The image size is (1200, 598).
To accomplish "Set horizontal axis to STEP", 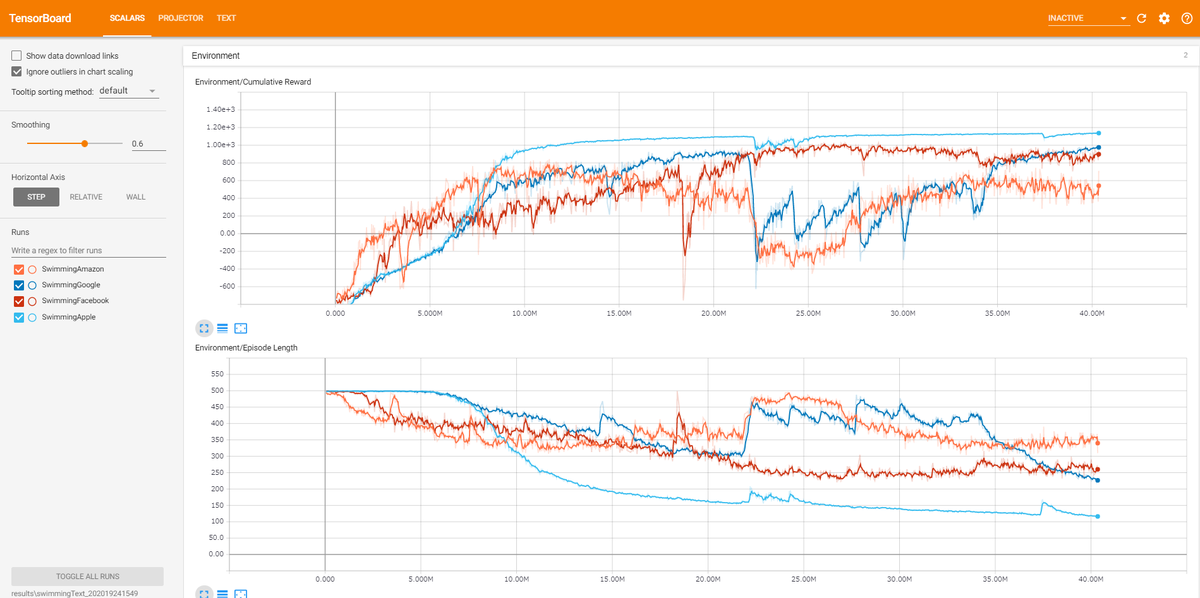I will [36, 197].
